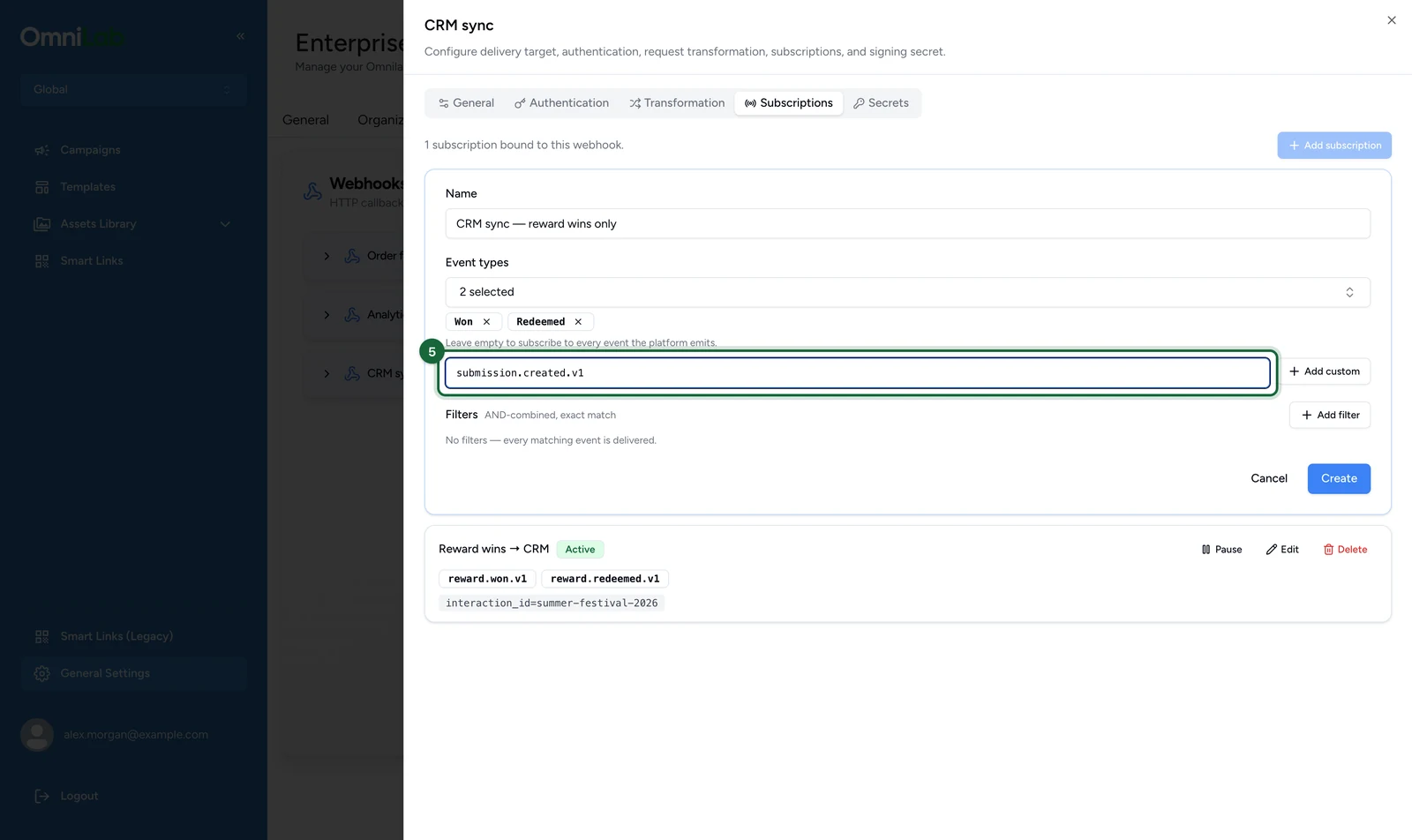Close the CRM sync panel
This screenshot has width=1412, height=840.
[x=1392, y=20]
